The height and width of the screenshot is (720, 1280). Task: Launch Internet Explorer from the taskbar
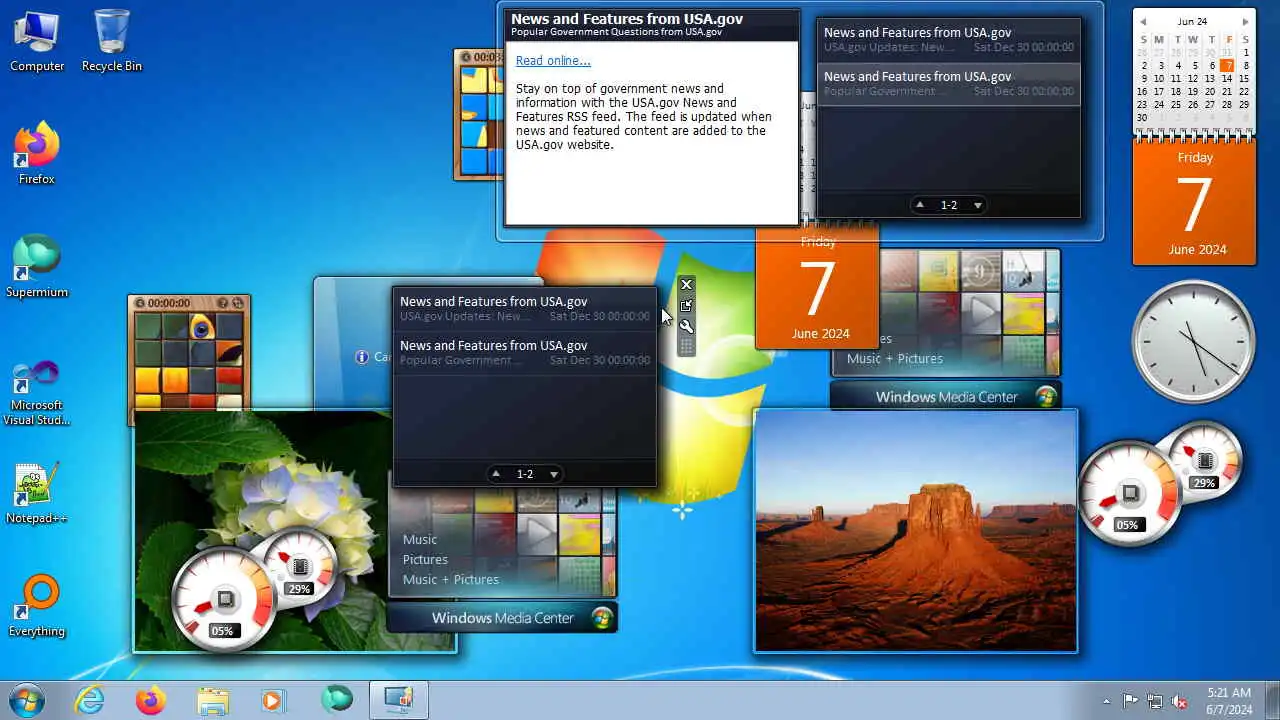point(90,700)
